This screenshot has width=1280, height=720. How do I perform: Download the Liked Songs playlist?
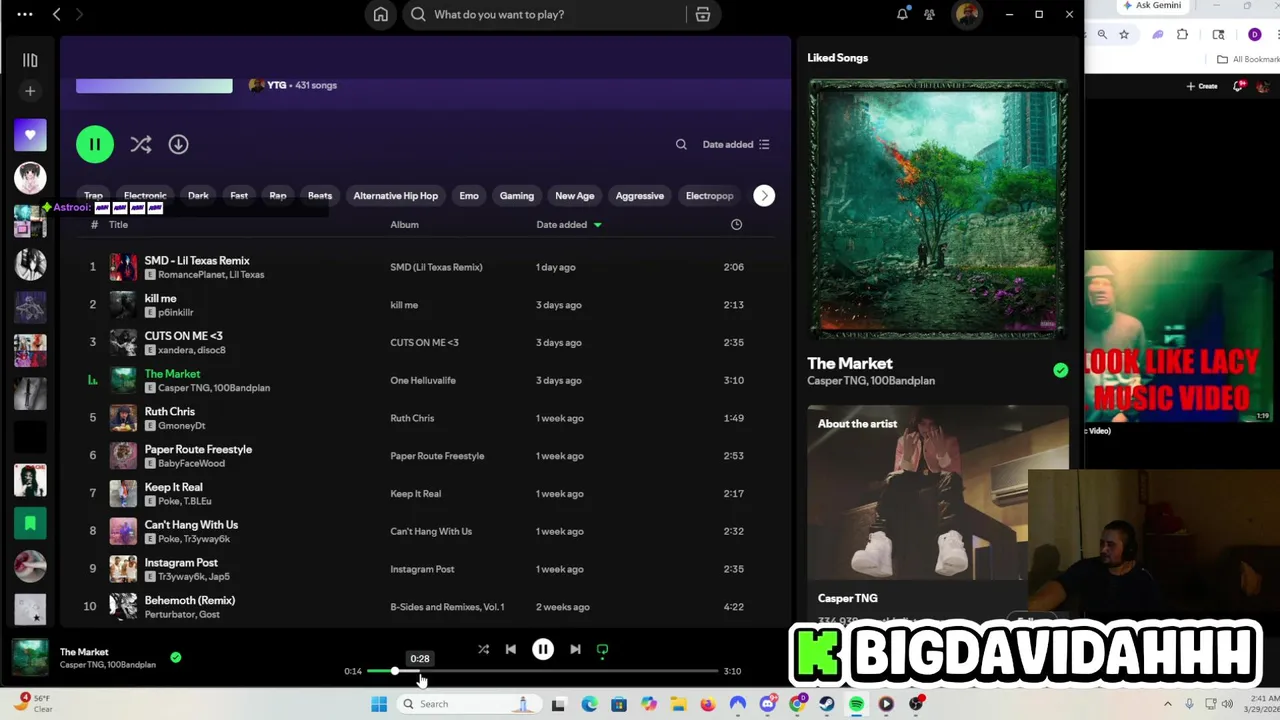click(x=178, y=144)
